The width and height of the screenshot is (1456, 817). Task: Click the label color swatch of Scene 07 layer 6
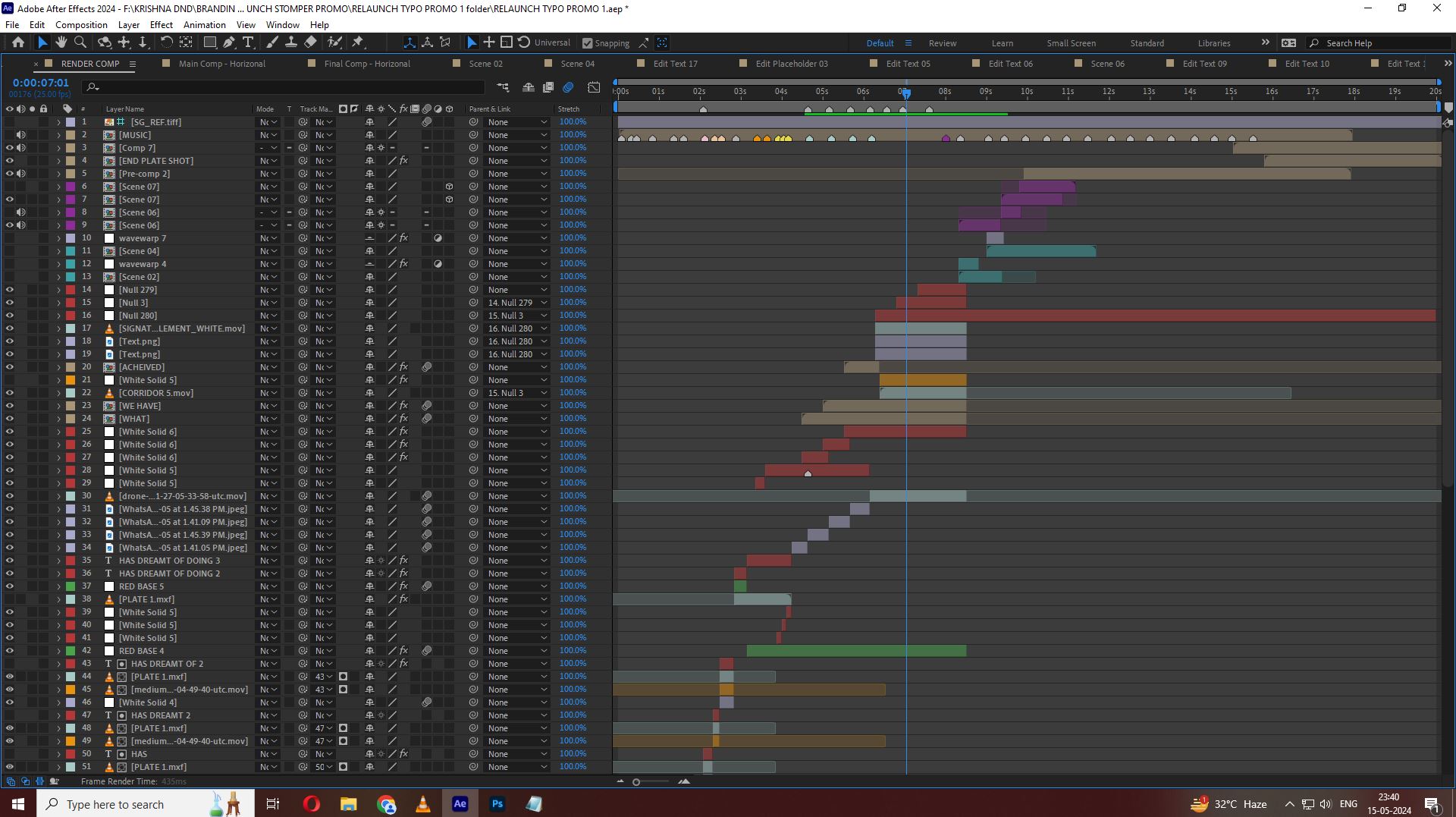pyautogui.click(x=71, y=187)
